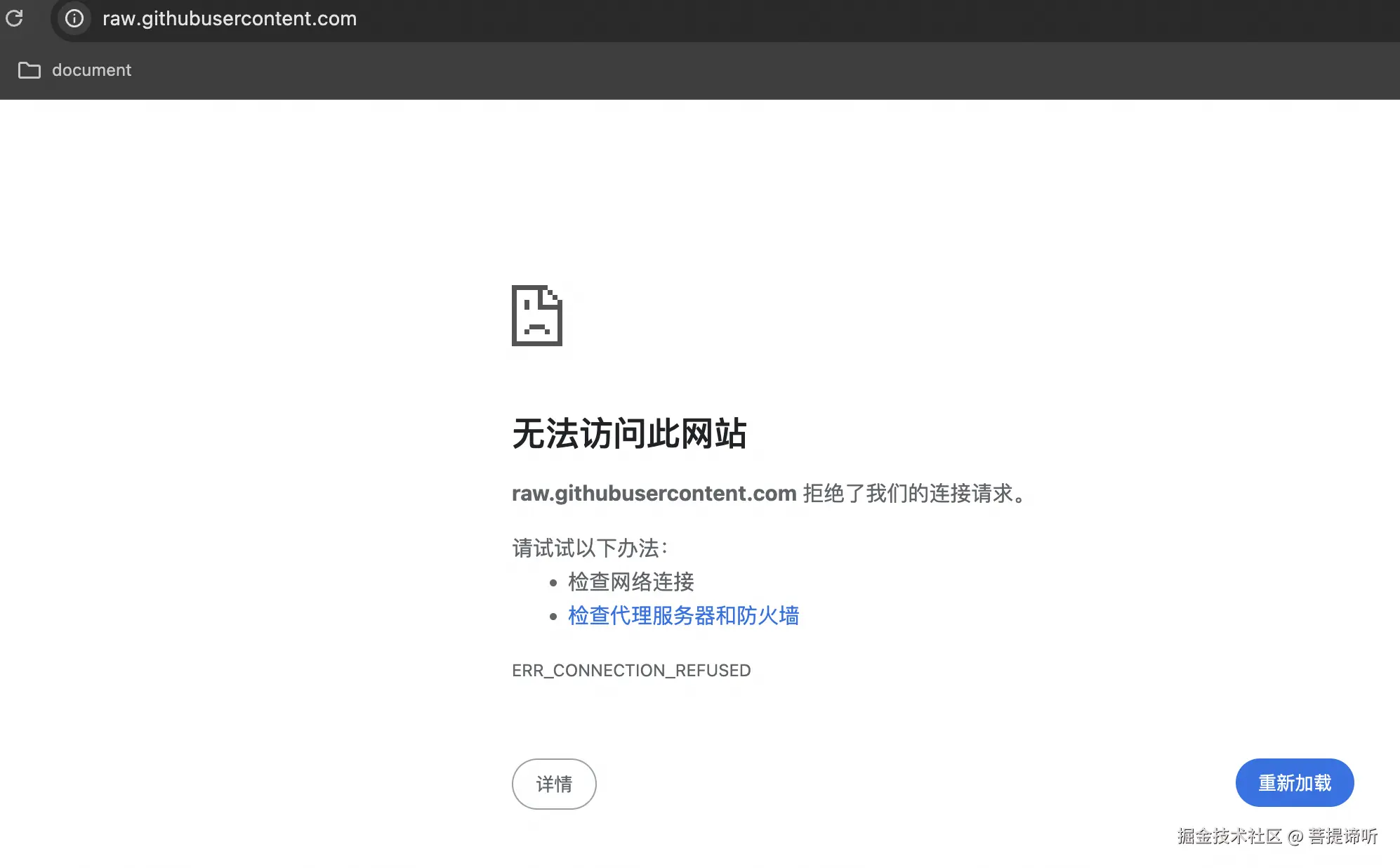Click empty bookmarks bar area right of document
Screen dimensions: 1400x868
702,70
